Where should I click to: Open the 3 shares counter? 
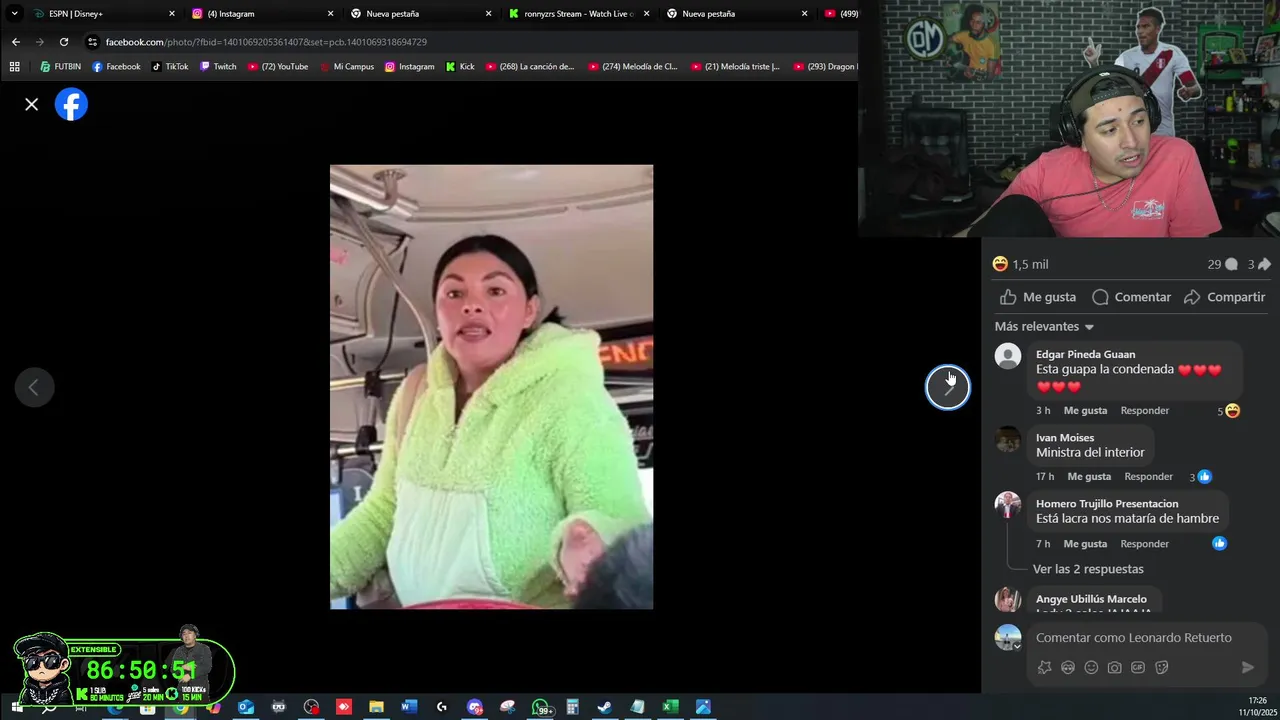click(1258, 264)
